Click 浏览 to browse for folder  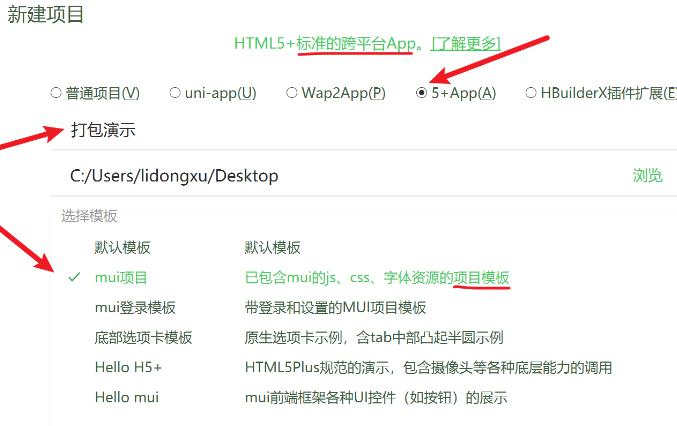647,176
